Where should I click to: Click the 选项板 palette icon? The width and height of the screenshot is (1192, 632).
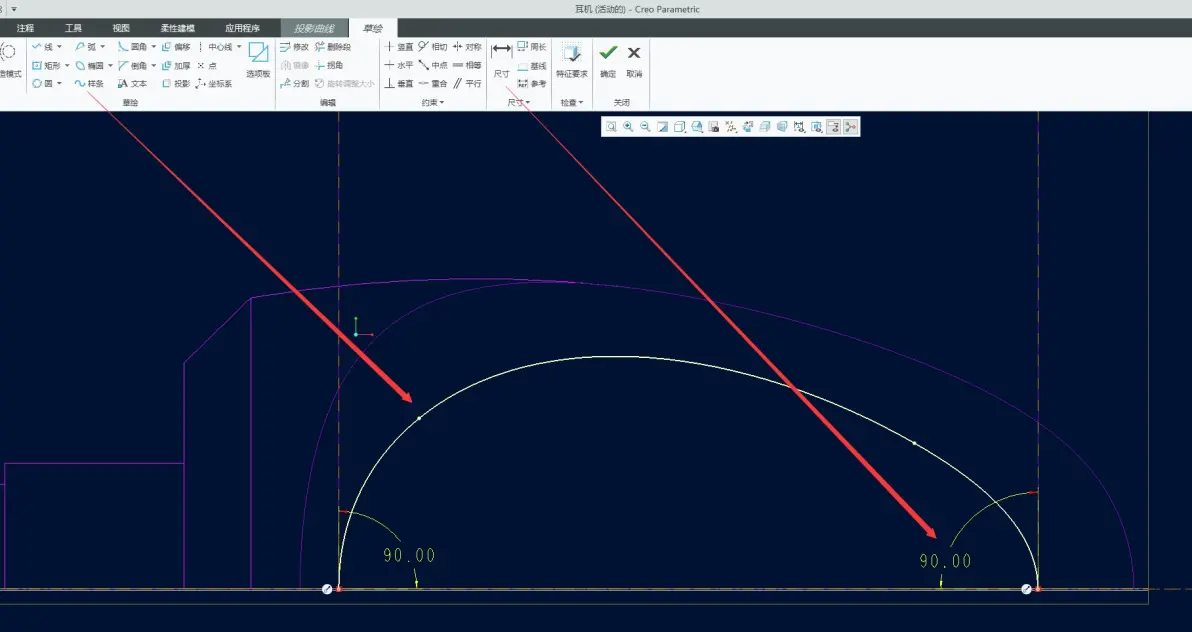(258, 60)
